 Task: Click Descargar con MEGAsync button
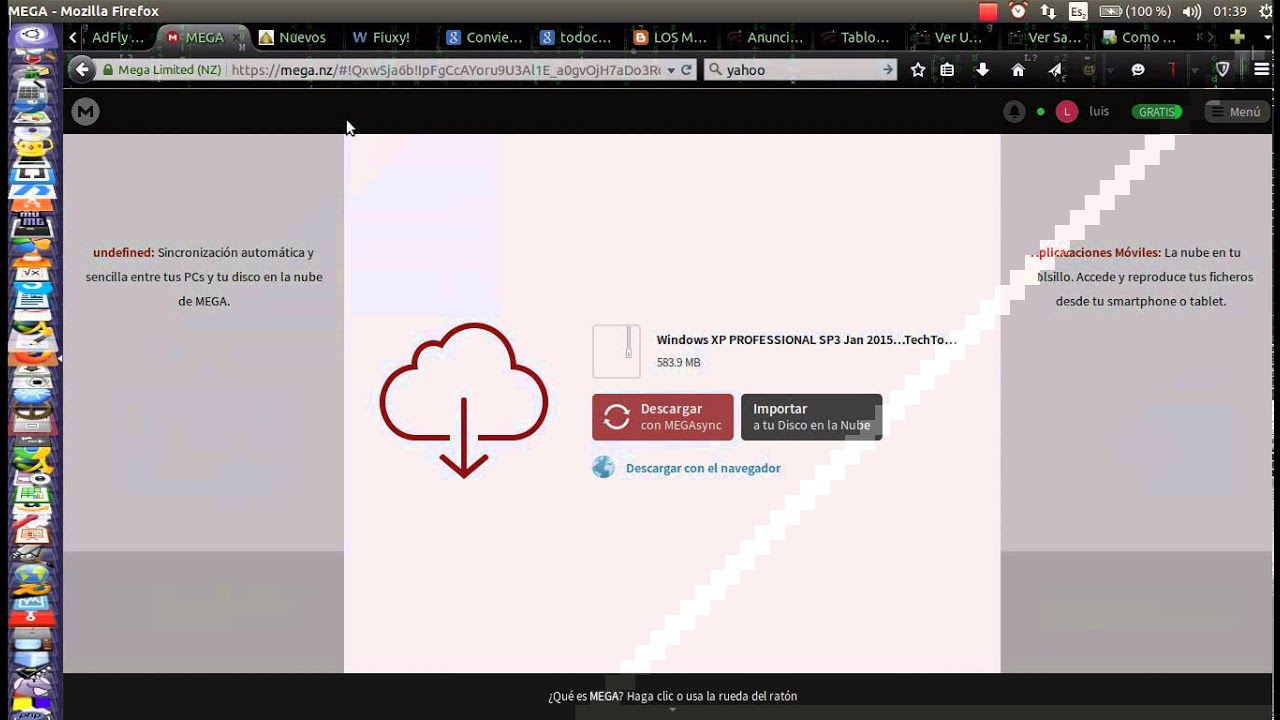(x=662, y=417)
